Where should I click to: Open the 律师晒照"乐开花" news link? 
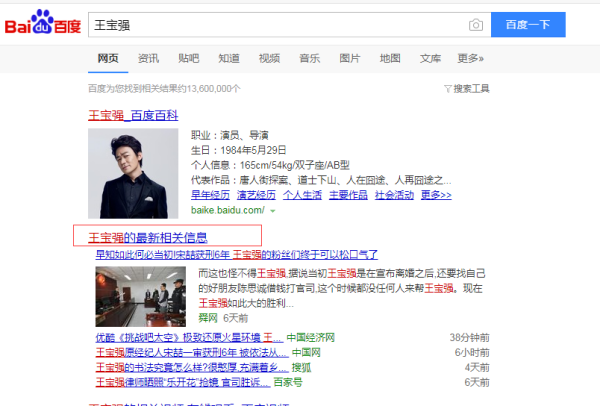(x=183, y=382)
